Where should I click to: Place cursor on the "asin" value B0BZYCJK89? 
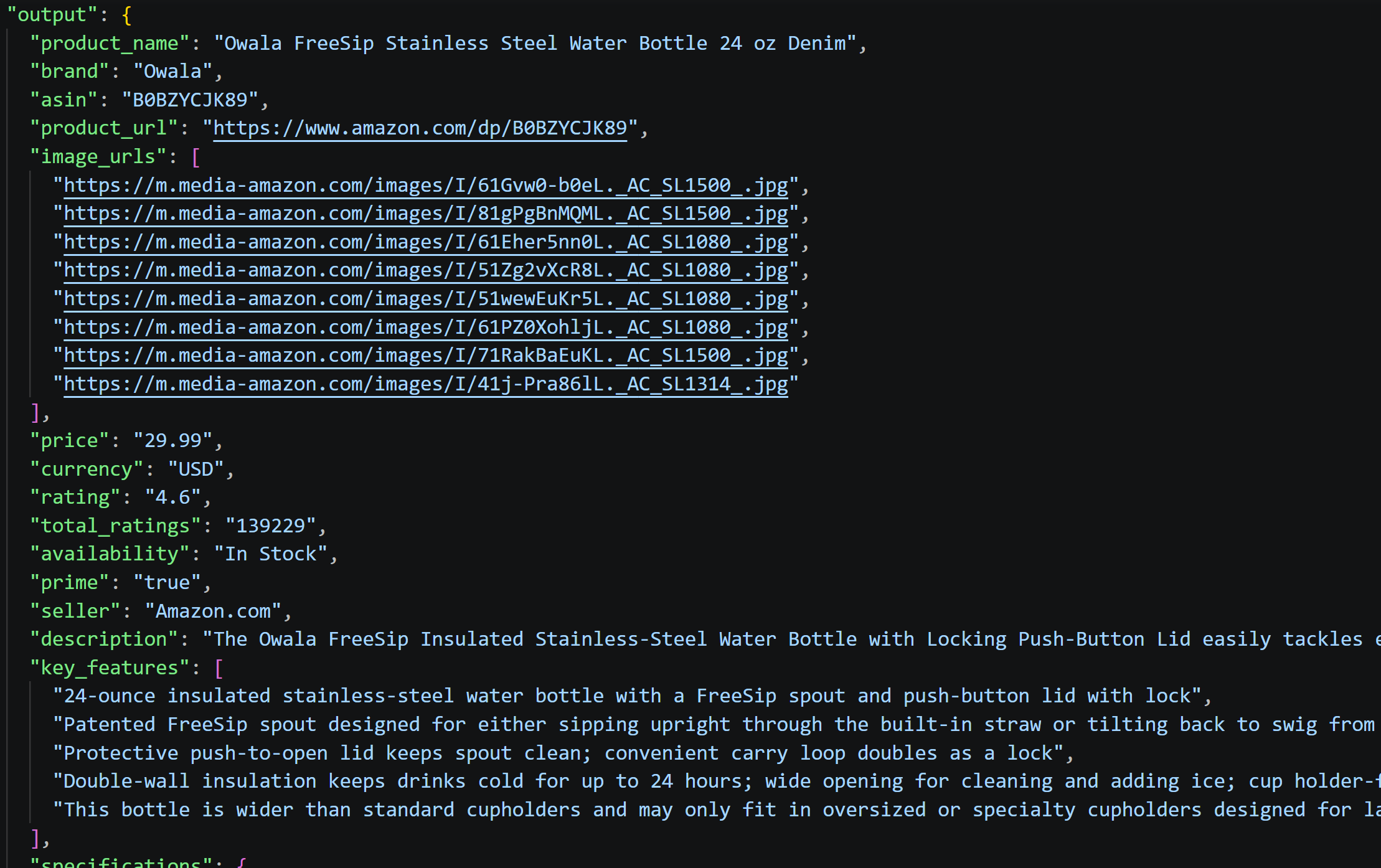(191, 100)
